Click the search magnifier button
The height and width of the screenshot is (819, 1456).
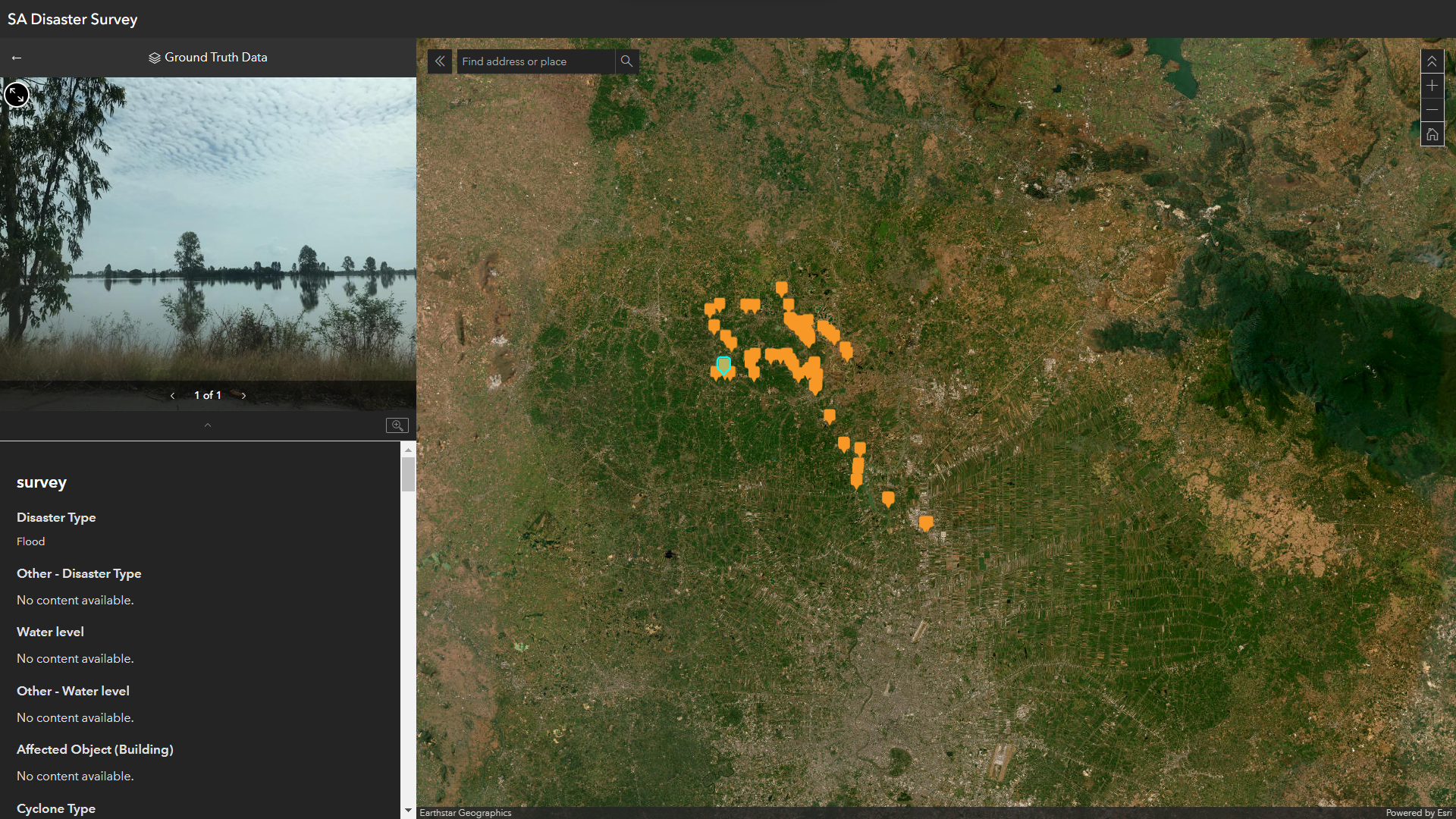click(626, 61)
